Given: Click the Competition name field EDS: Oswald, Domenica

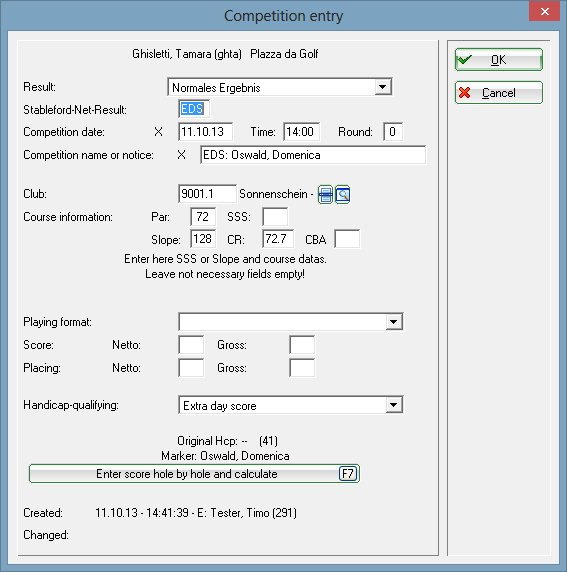Looking at the screenshot, I should coord(313,155).
